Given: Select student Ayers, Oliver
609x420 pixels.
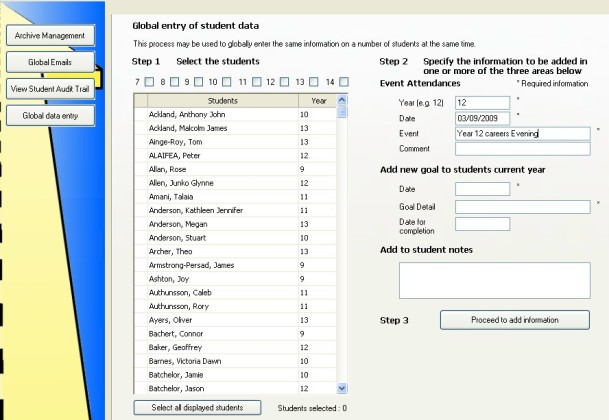Looking at the screenshot, I should click(x=235, y=320).
